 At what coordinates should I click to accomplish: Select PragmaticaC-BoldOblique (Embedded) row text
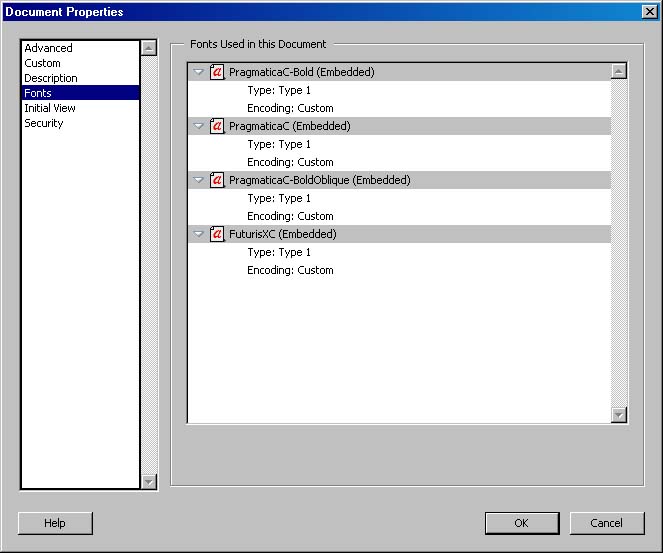320,180
